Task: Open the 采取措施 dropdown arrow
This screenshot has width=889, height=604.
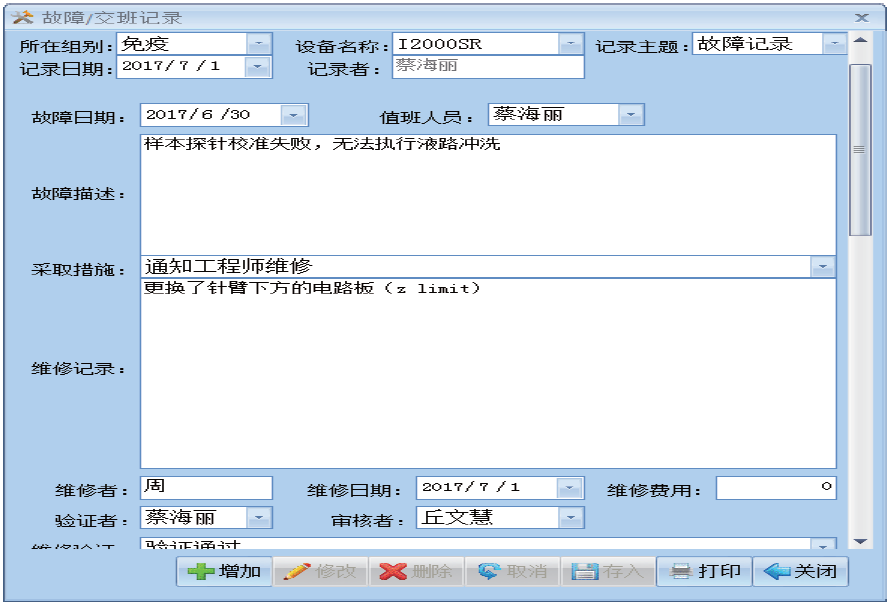Action: [823, 267]
